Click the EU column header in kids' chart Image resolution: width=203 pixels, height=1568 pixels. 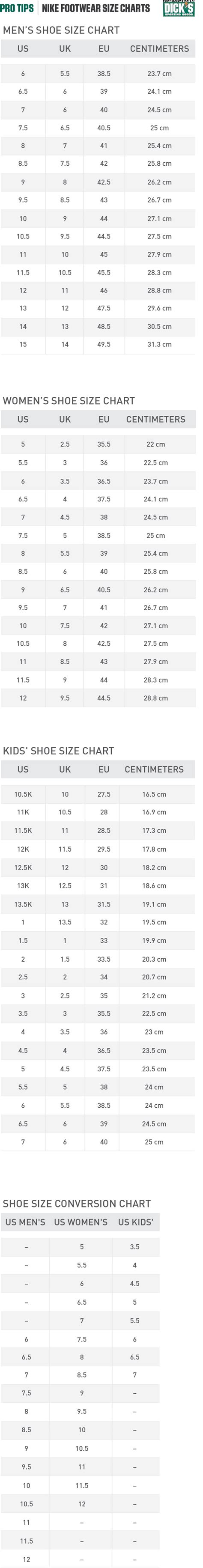pos(104,769)
